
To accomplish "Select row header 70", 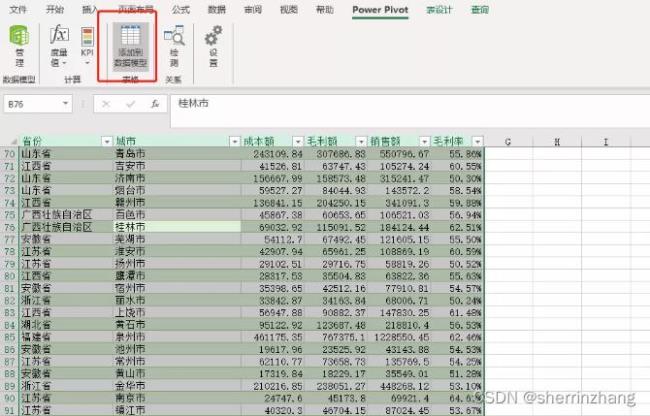I will coord(10,154).
